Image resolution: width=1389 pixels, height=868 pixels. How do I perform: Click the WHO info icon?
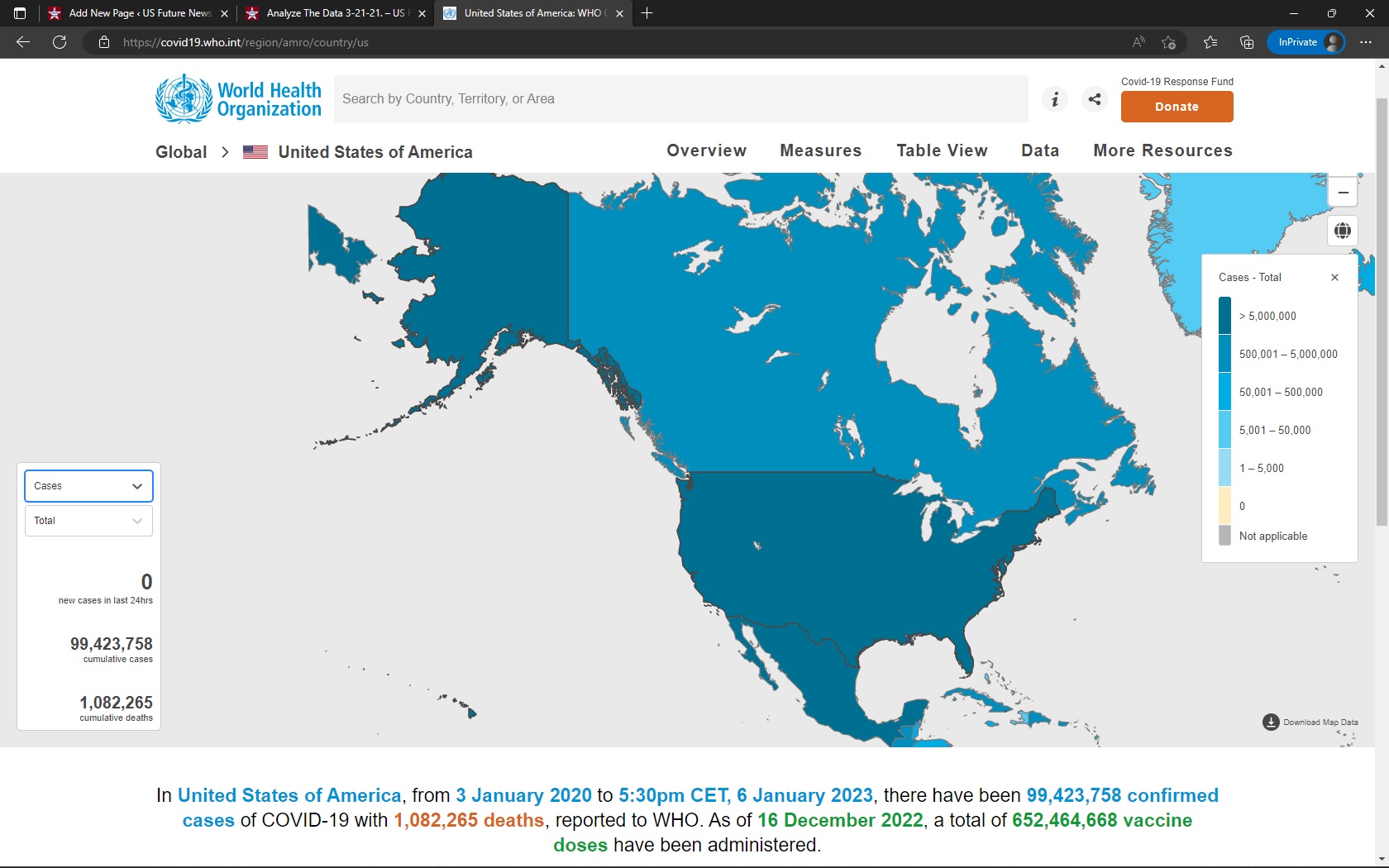coord(1054,99)
